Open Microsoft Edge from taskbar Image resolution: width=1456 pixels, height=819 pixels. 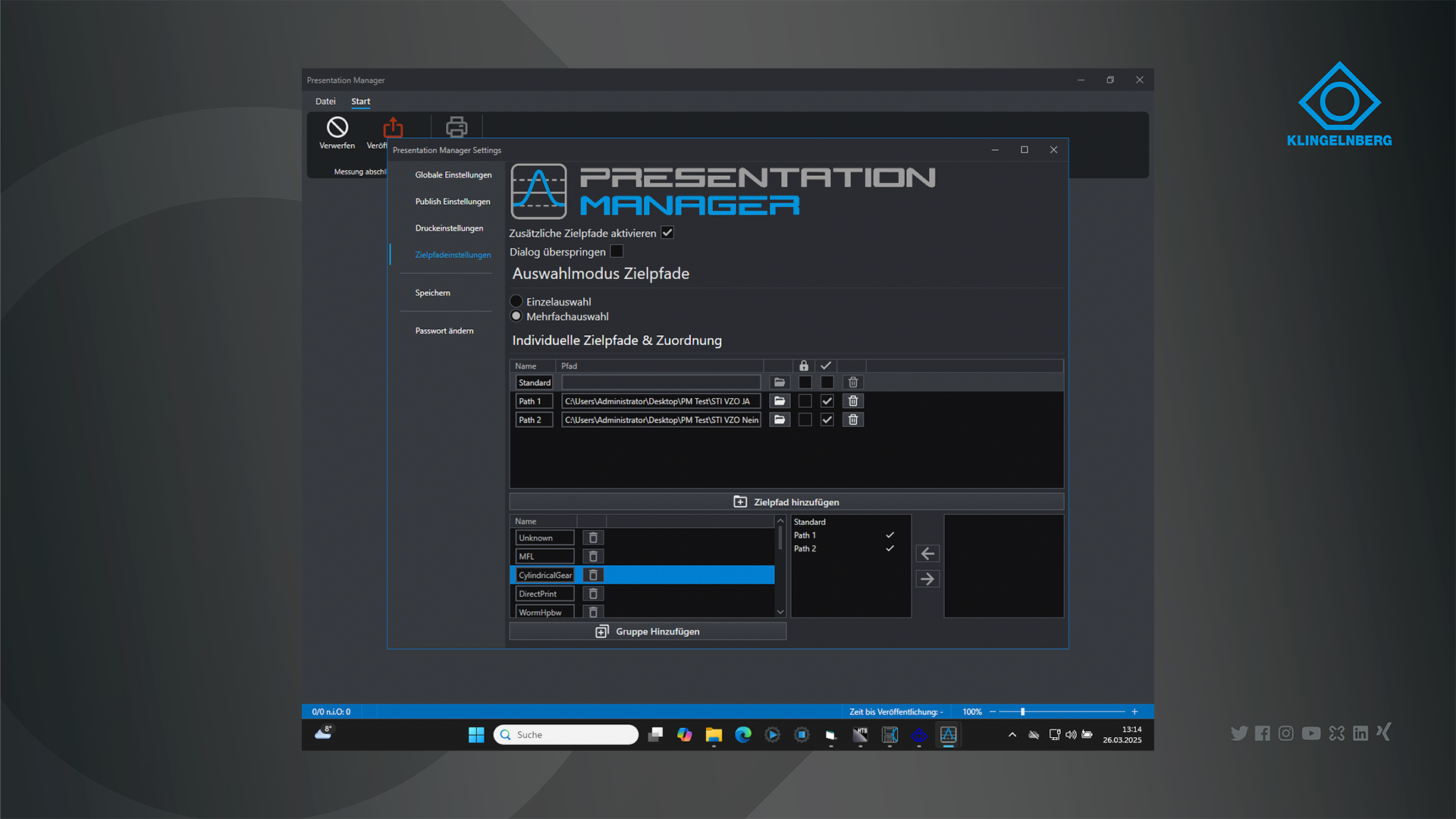(x=743, y=735)
